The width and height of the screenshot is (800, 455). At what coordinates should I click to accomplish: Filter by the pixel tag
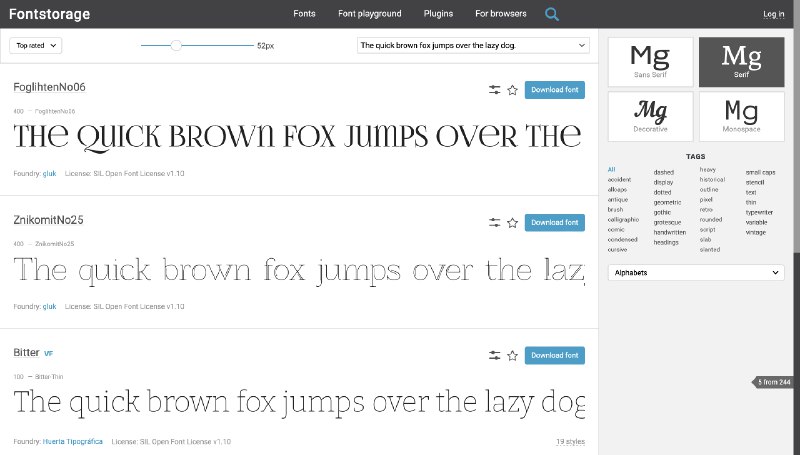pyautogui.click(x=706, y=199)
